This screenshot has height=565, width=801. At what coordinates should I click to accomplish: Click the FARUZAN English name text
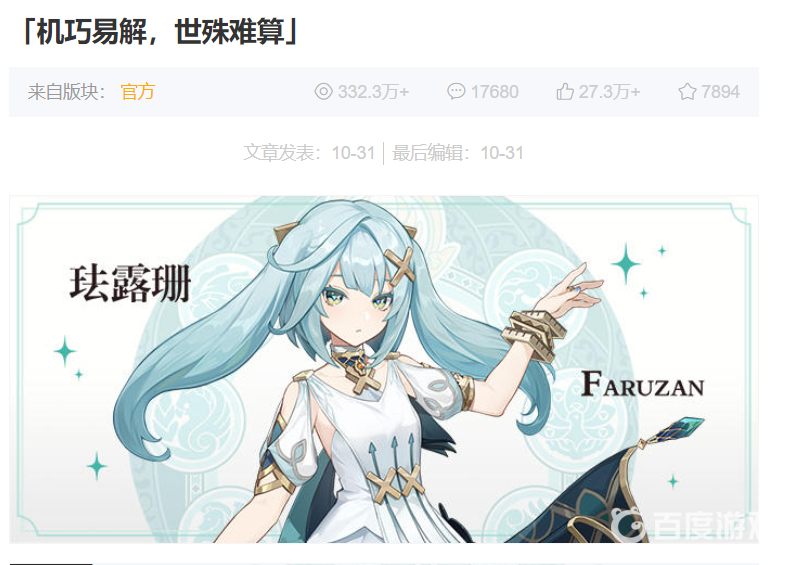(x=643, y=385)
